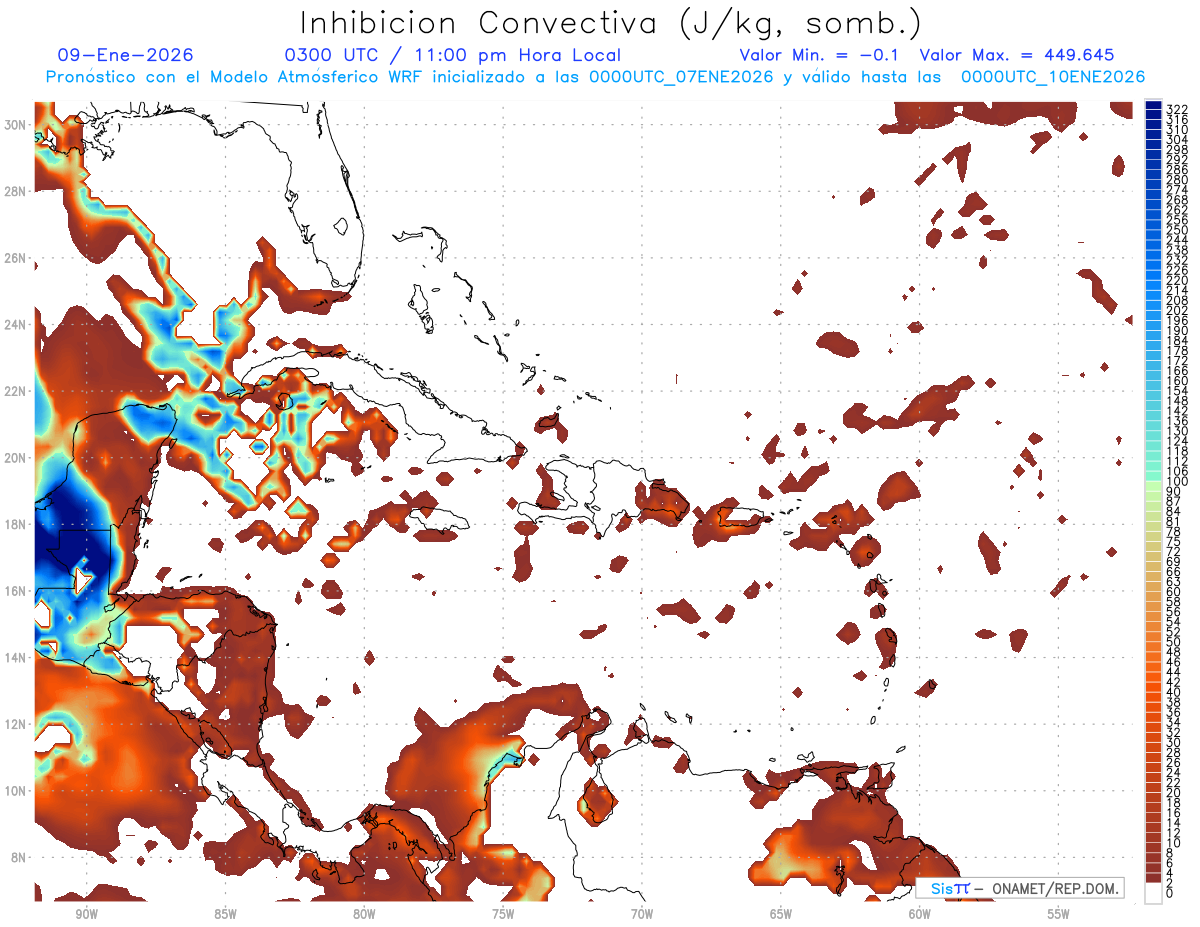Click the '14N' latitude label

pos(15,658)
